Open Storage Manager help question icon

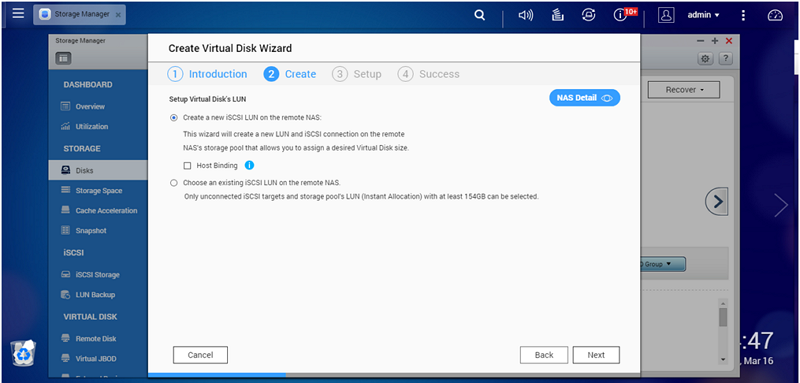click(726, 59)
